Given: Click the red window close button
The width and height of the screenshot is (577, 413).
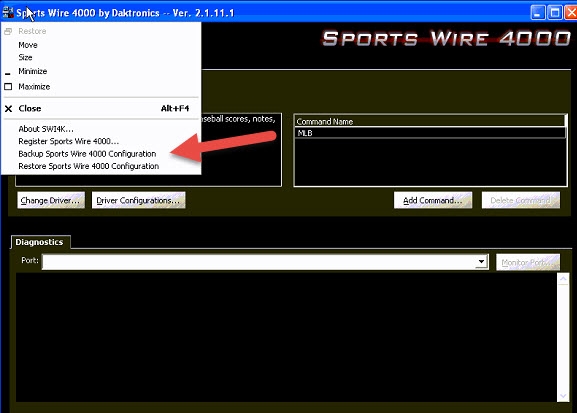Looking at the screenshot, I should pyautogui.click(x=571, y=13).
